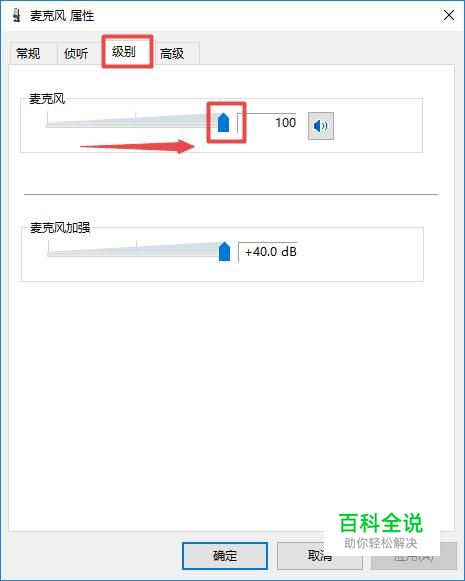Click the 麦克风 属性 title text

(x=62, y=16)
